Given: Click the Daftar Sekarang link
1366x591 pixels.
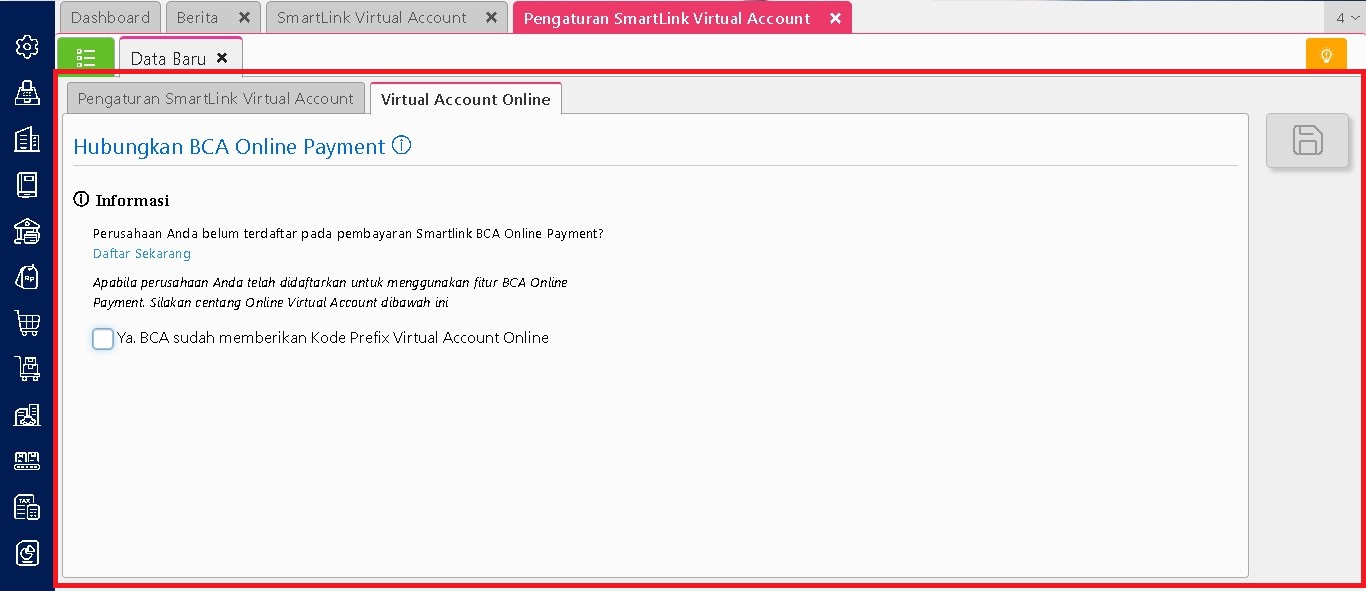Looking at the screenshot, I should [142, 254].
